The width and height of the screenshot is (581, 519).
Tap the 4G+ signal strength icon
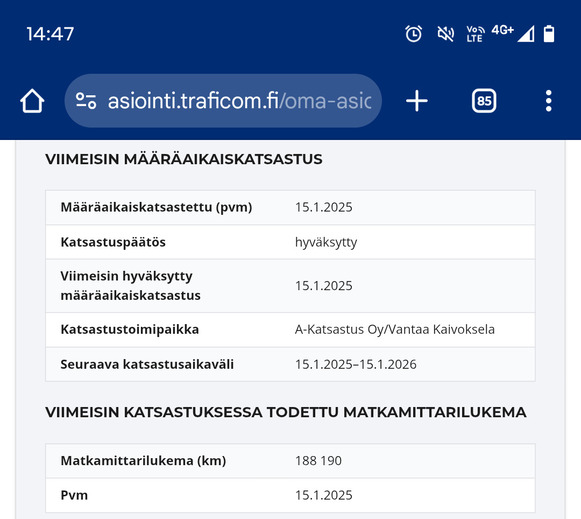pyautogui.click(x=513, y=34)
